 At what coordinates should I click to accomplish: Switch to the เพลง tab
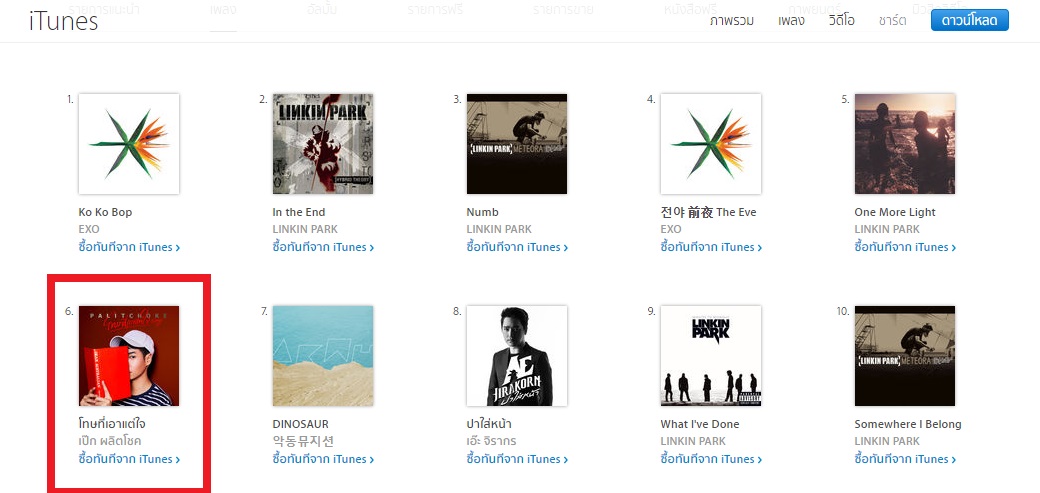click(x=791, y=21)
